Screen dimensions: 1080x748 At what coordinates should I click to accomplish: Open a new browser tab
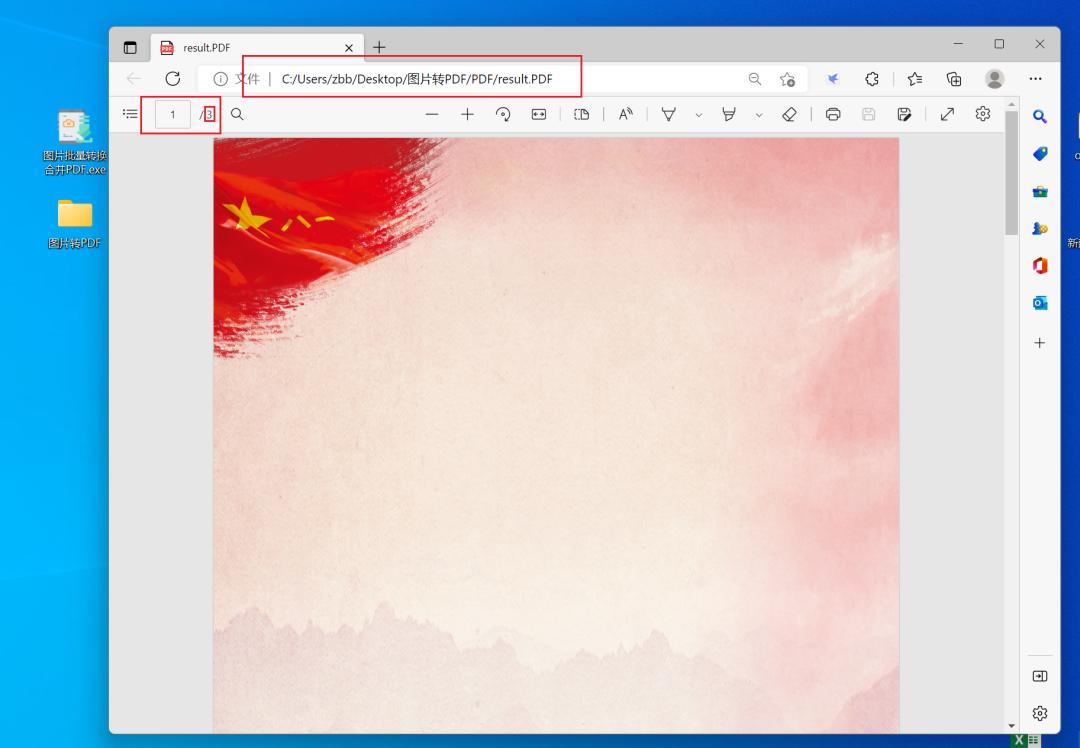pos(379,47)
